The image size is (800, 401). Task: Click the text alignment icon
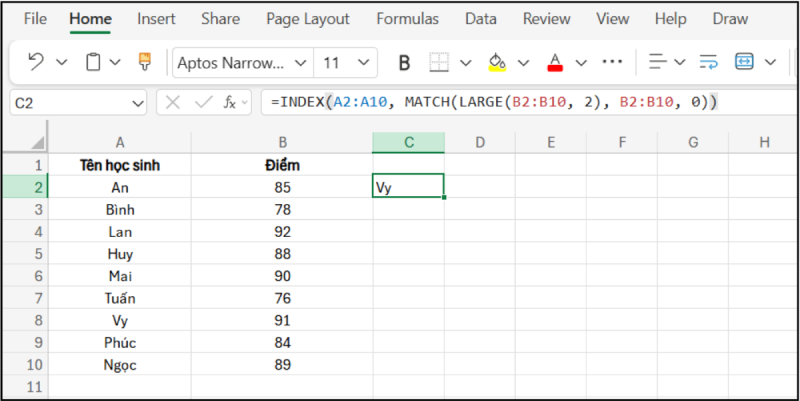pos(657,62)
